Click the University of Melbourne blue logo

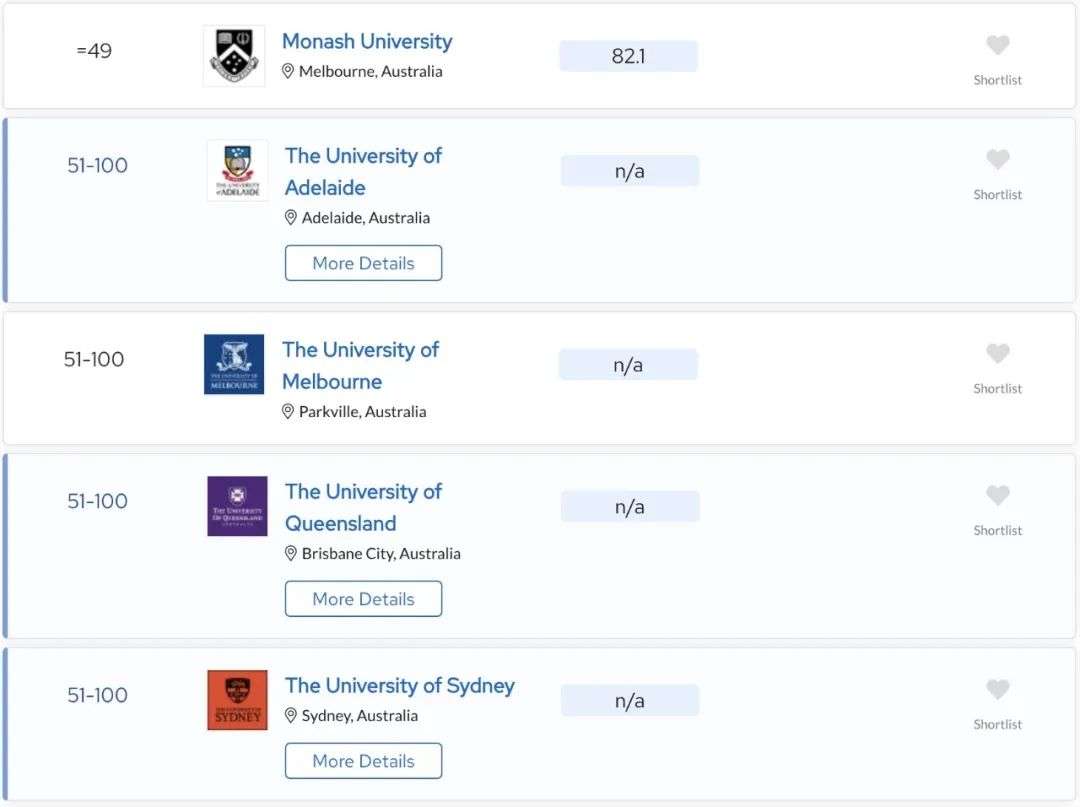click(x=234, y=364)
